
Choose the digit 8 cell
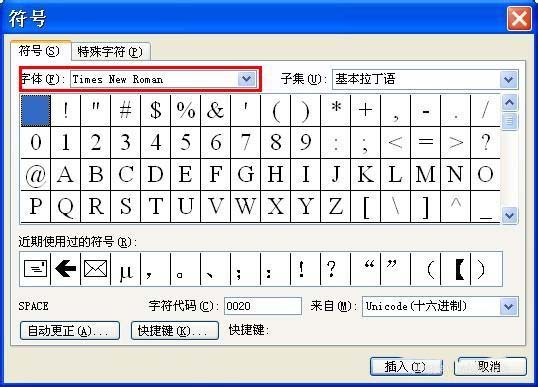276,142
